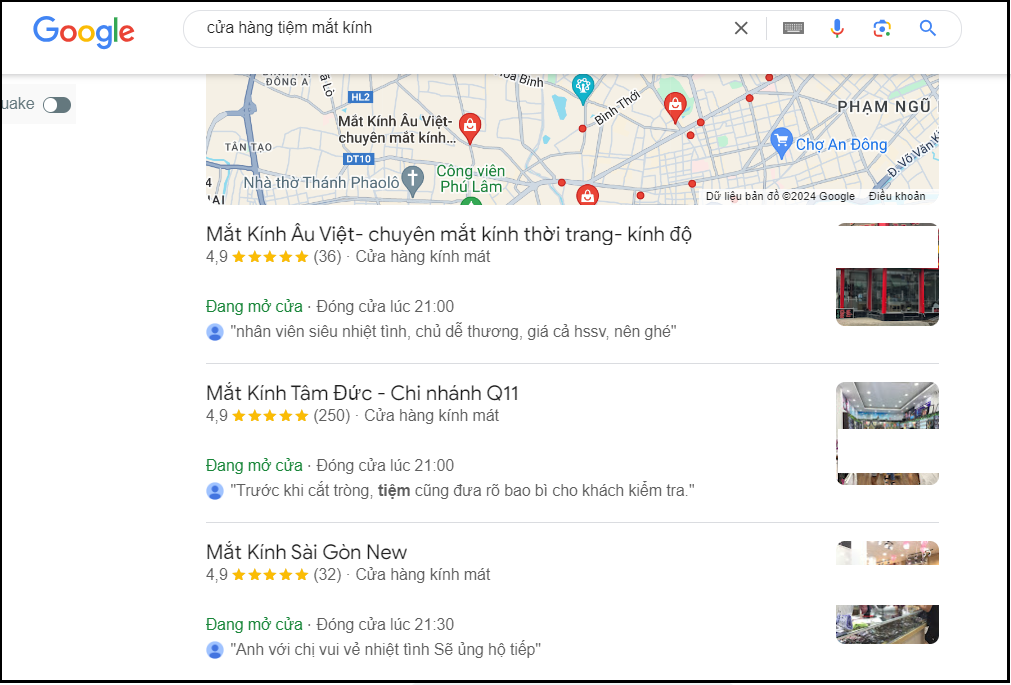
Task: Click the Chợ An Đông map marker
Action: coord(781,143)
